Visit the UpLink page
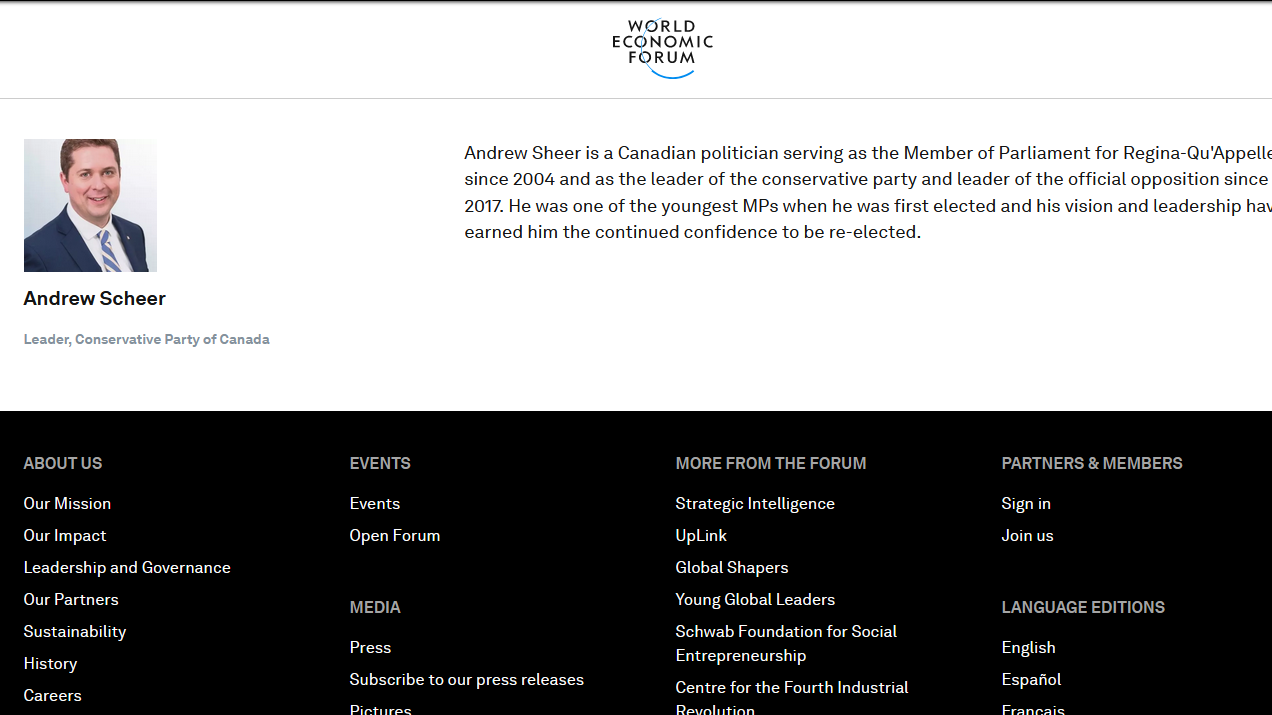 tap(701, 535)
